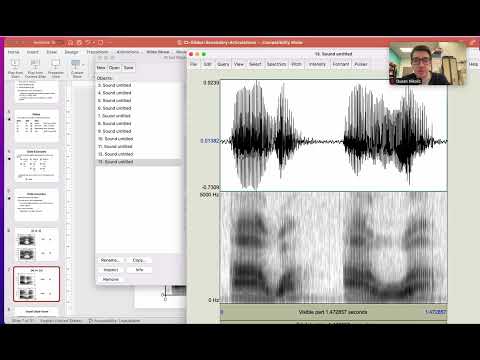This screenshot has height=360, width=480.
Task: Select '9. Sound untitled' in Objects list
Action: (x=139, y=131)
